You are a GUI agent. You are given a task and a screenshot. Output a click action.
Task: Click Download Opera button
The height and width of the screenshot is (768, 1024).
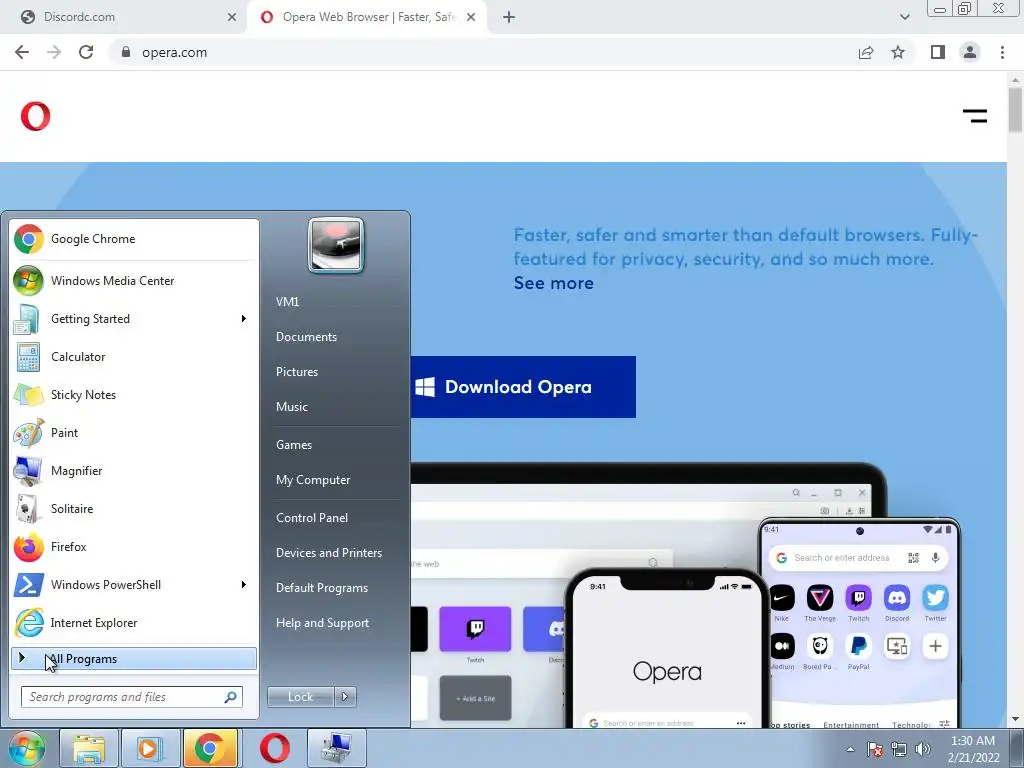tap(523, 387)
